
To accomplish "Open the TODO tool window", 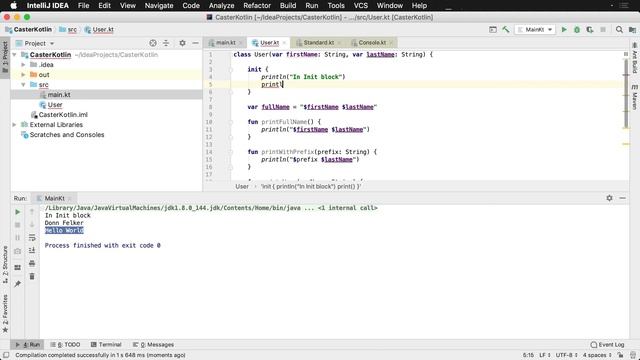I will tap(65, 344).
